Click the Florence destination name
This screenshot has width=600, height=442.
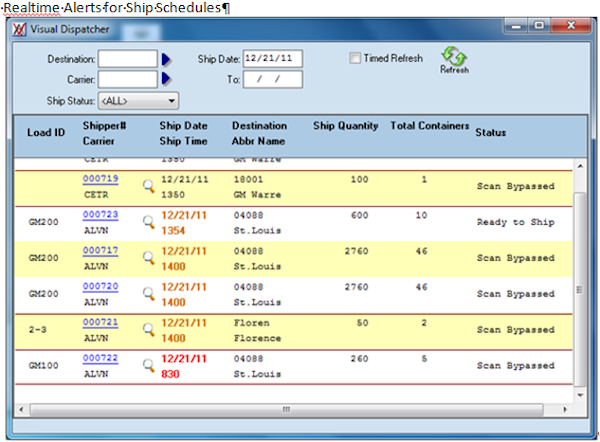point(258,338)
